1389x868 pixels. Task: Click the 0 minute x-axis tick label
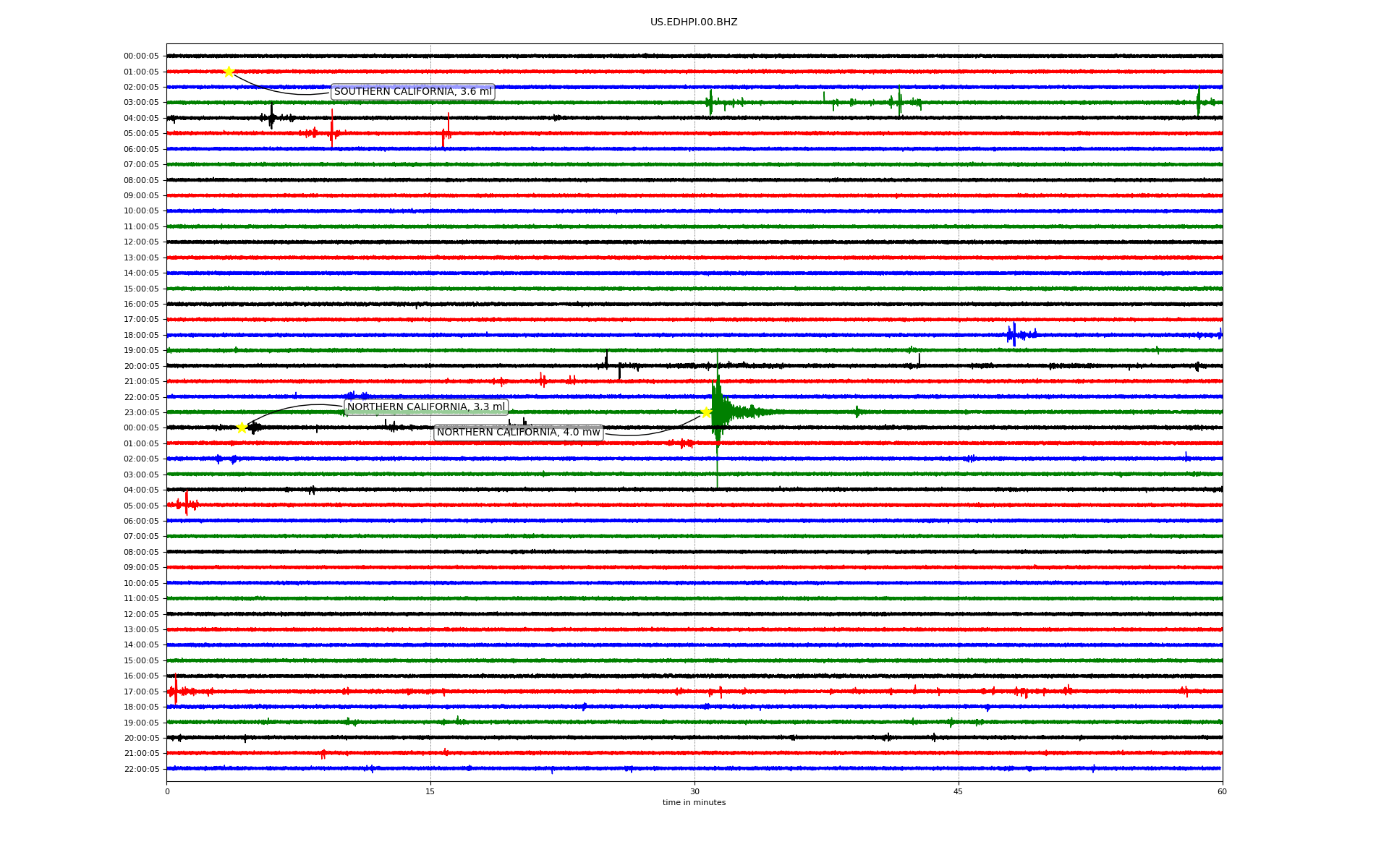pyautogui.click(x=167, y=791)
